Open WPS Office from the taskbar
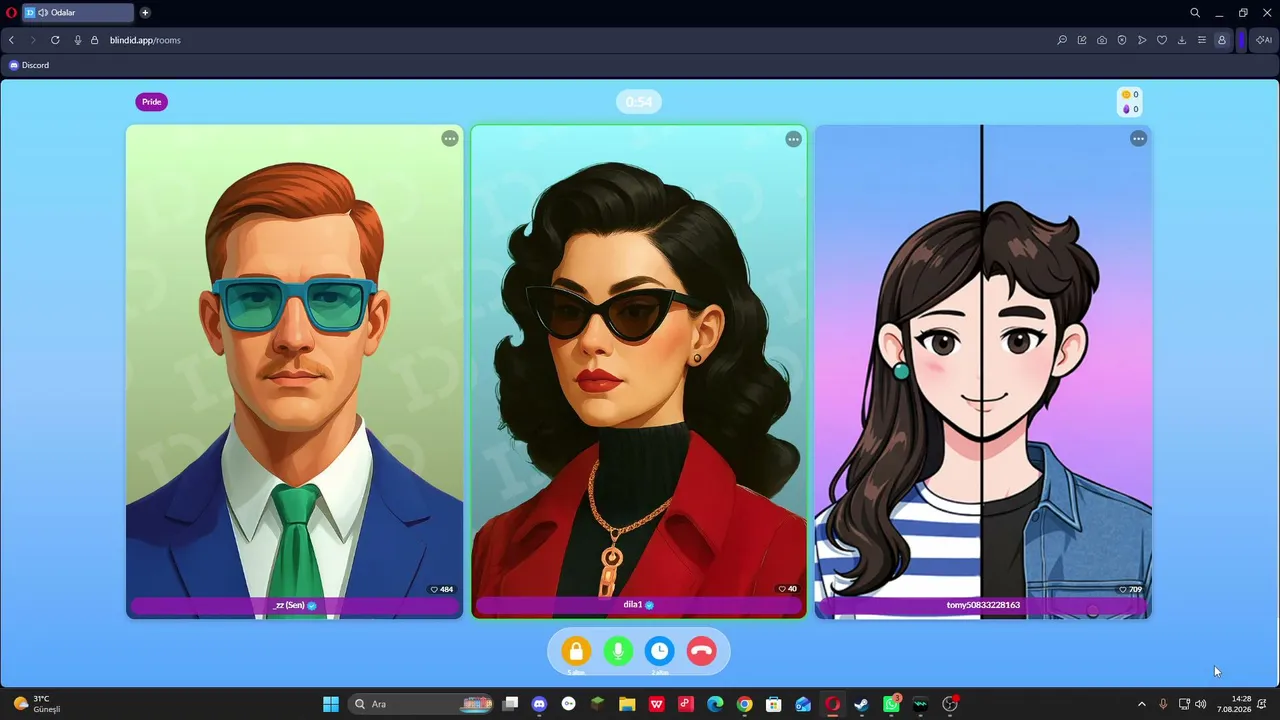 tap(657, 704)
